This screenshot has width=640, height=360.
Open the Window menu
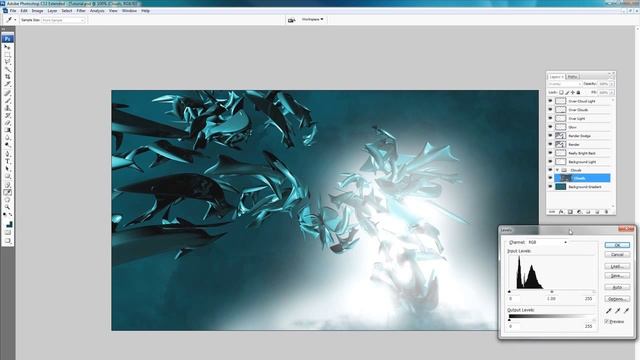[129, 11]
